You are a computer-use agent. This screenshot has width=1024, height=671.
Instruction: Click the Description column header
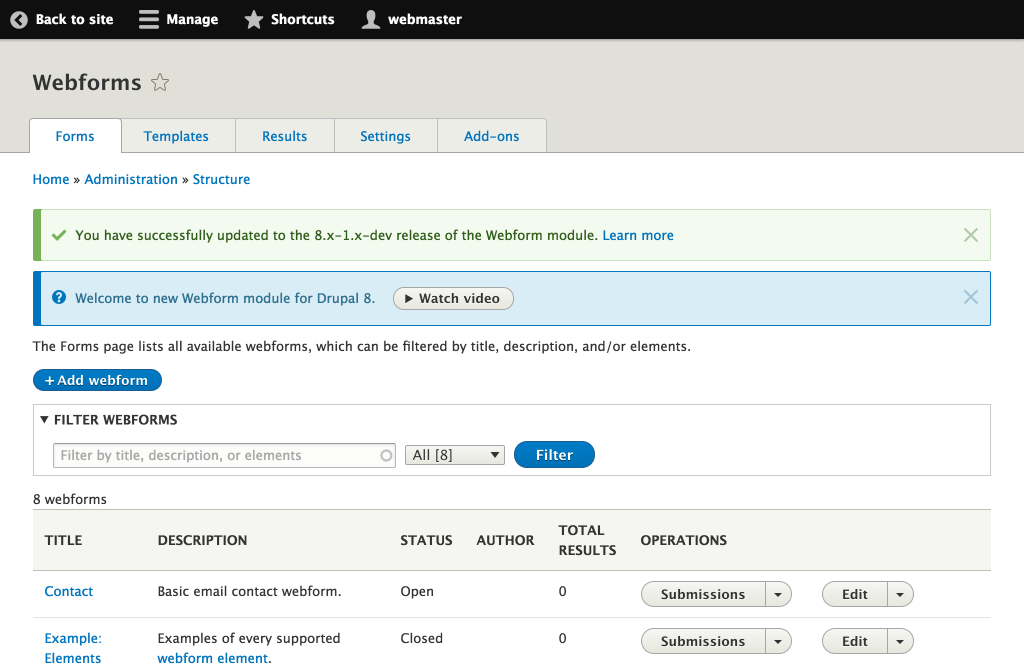pos(202,540)
